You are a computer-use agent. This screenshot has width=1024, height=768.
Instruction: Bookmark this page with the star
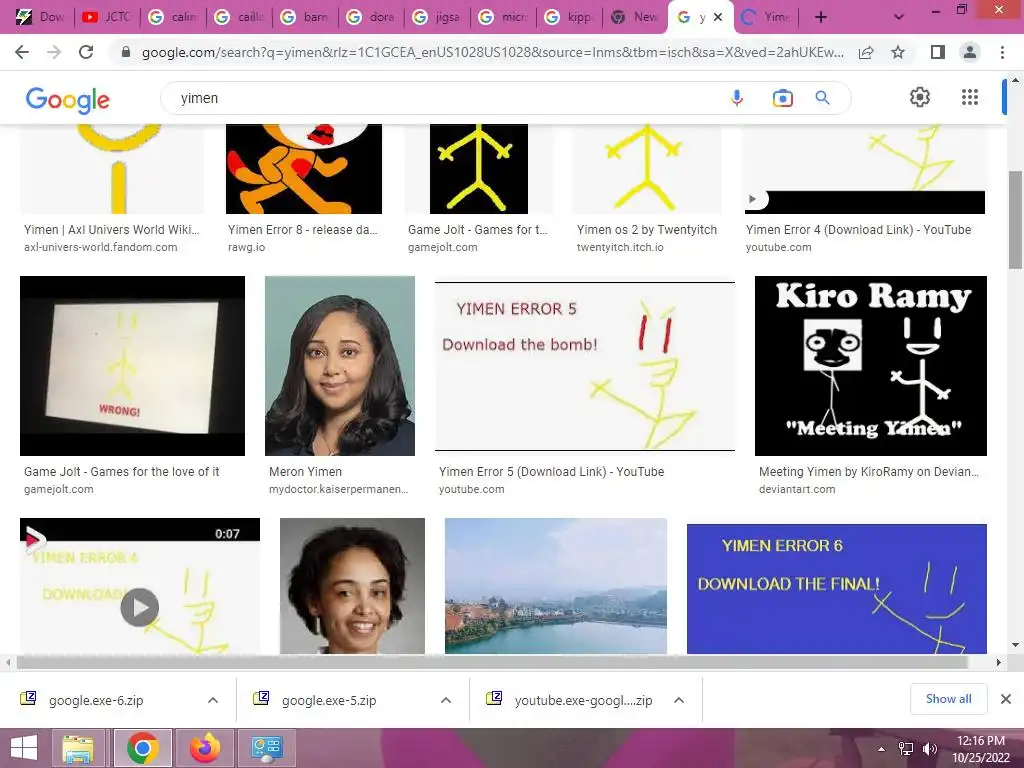click(x=898, y=52)
